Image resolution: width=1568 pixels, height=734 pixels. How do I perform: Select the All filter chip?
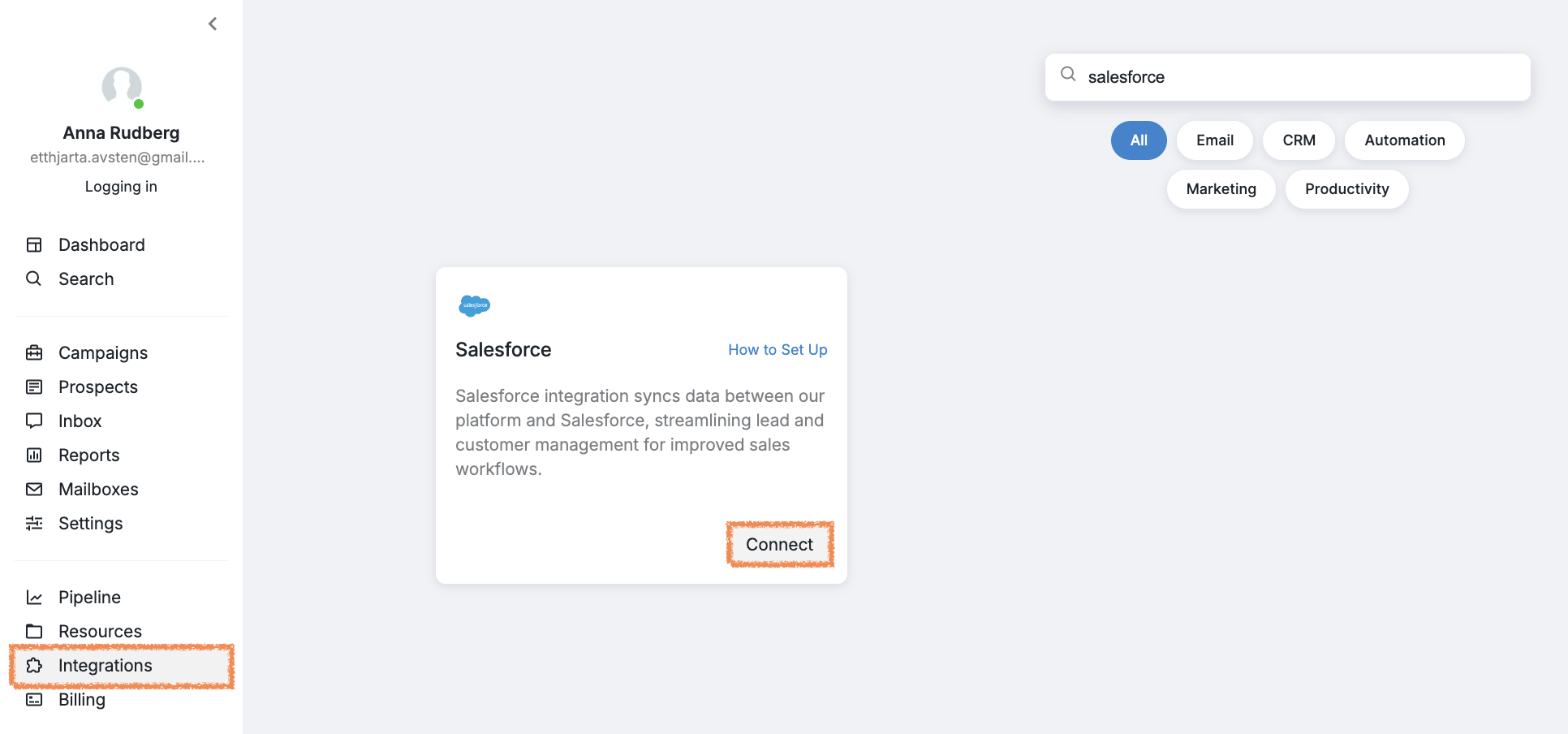[1139, 140]
